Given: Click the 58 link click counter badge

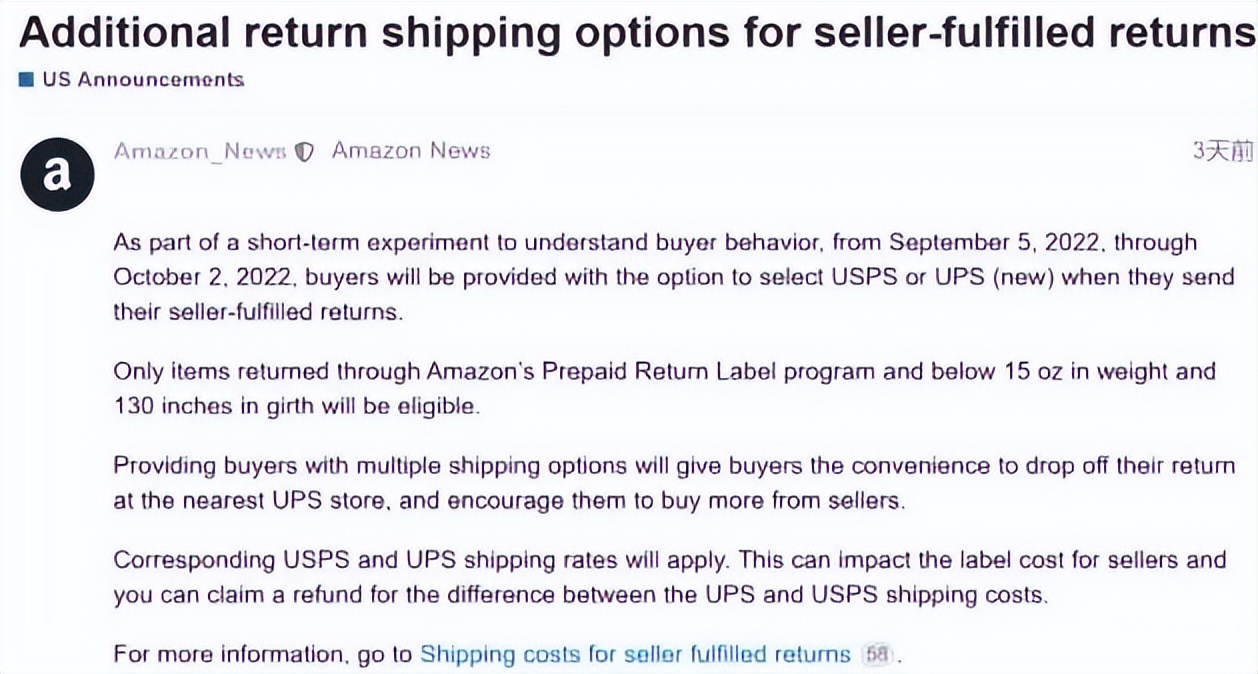Looking at the screenshot, I should point(879,655).
